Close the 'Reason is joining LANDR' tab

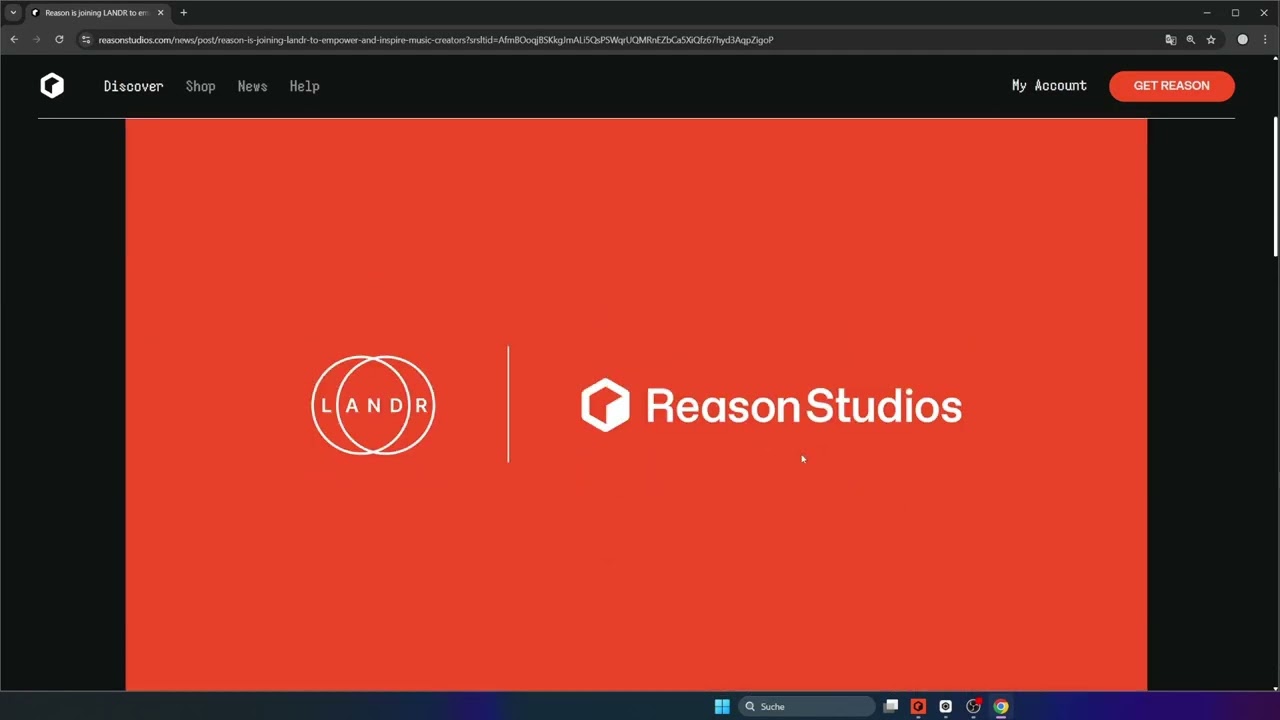pyautogui.click(x=160, y=13)
